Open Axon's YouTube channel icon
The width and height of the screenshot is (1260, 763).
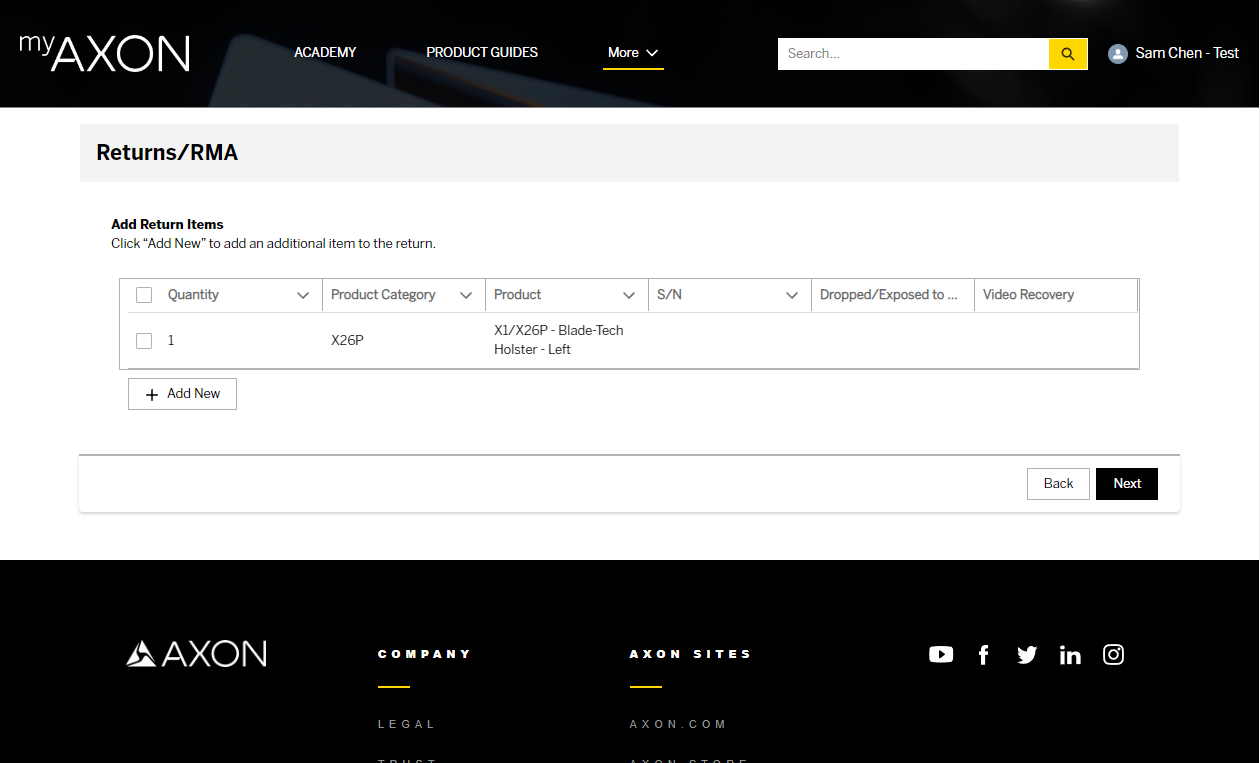[941, 654]
